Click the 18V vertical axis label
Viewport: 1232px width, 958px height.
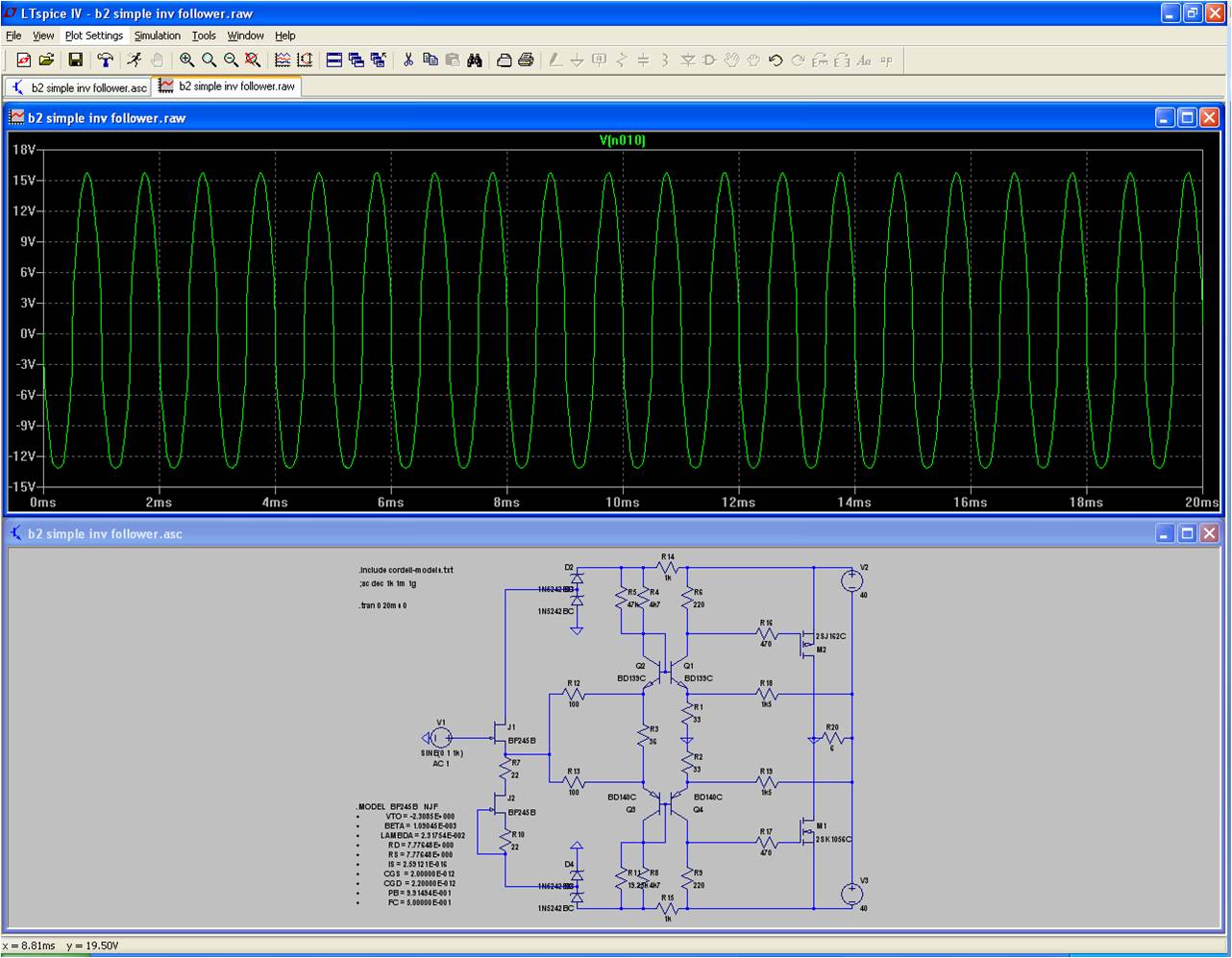23,149
